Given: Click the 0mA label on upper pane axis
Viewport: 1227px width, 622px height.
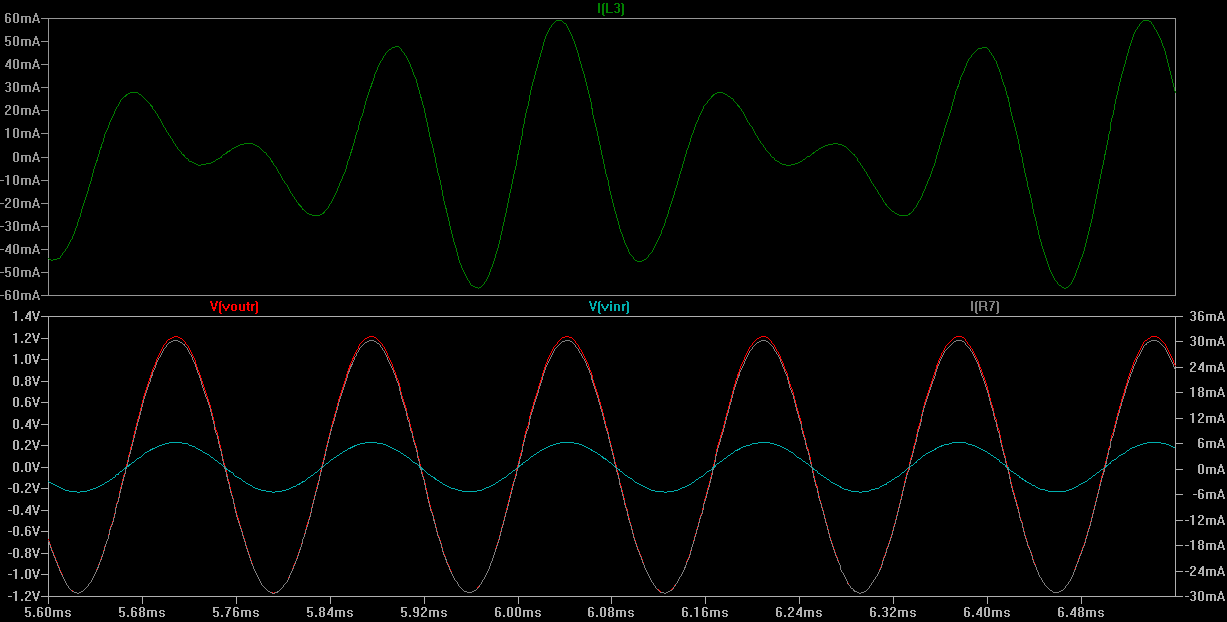Looking at the screenshot, I should point(25,157).
